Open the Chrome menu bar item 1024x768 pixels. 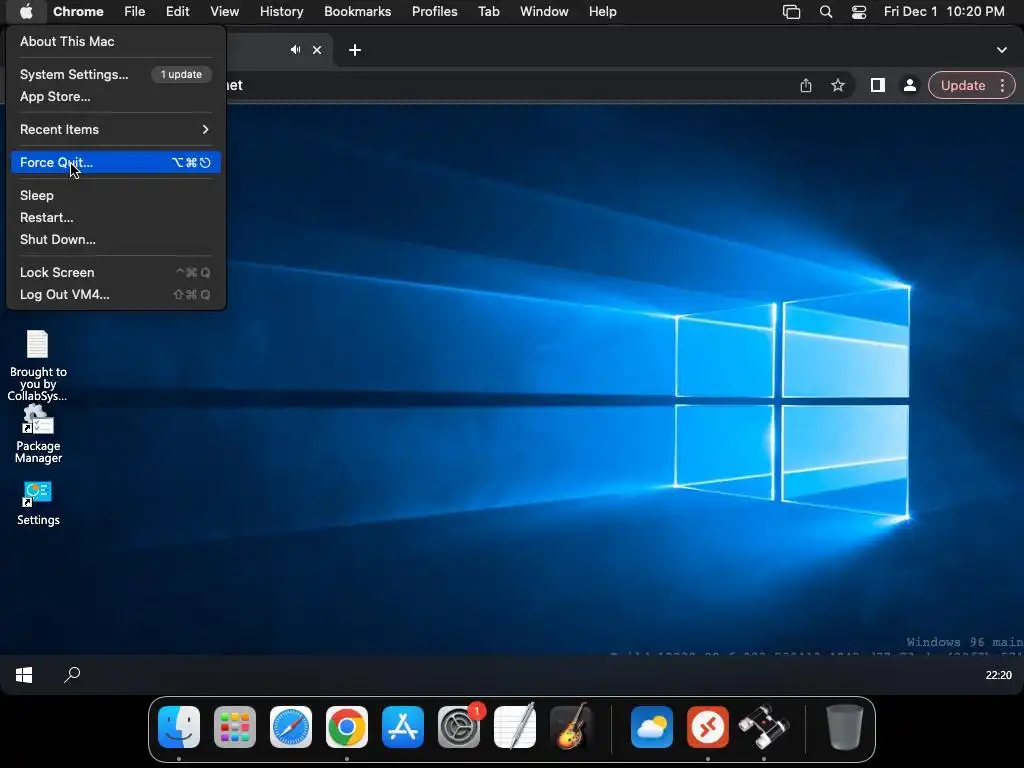(78, 12)
